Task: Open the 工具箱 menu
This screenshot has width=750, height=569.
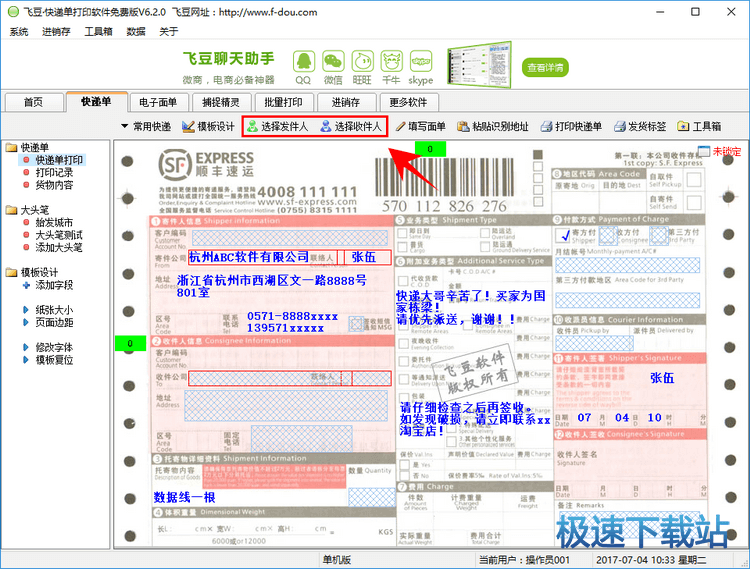Action: point(98,32)
